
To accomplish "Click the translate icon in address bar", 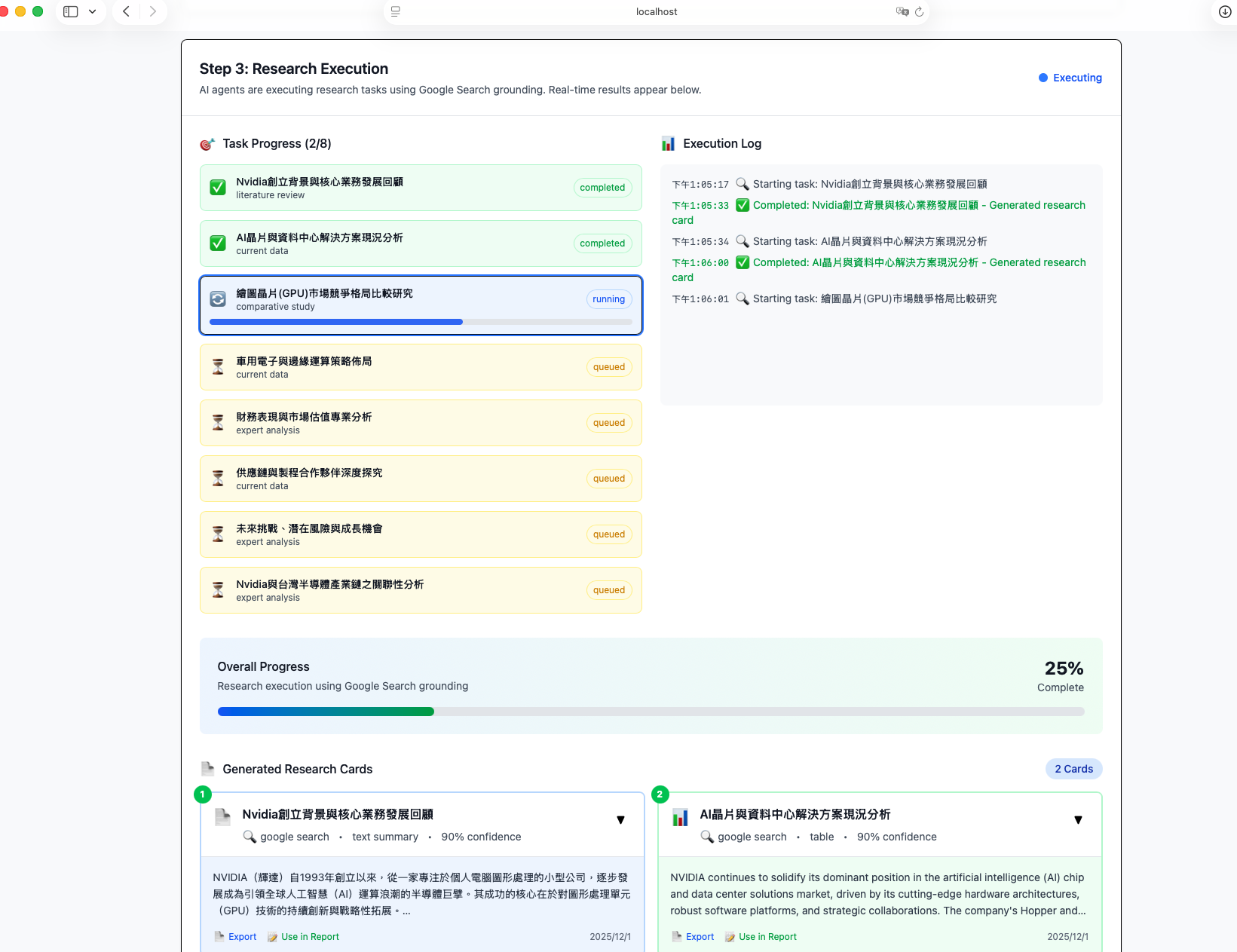I will click(x=902, y=11).
